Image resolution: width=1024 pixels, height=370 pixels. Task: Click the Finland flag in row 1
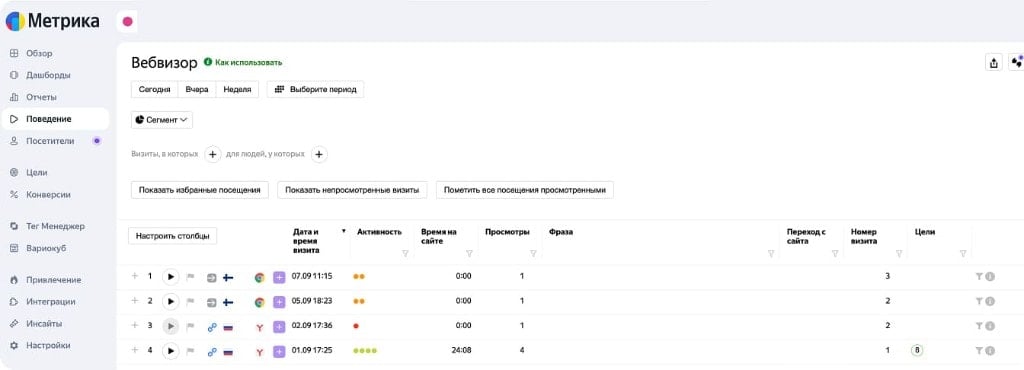229,277
